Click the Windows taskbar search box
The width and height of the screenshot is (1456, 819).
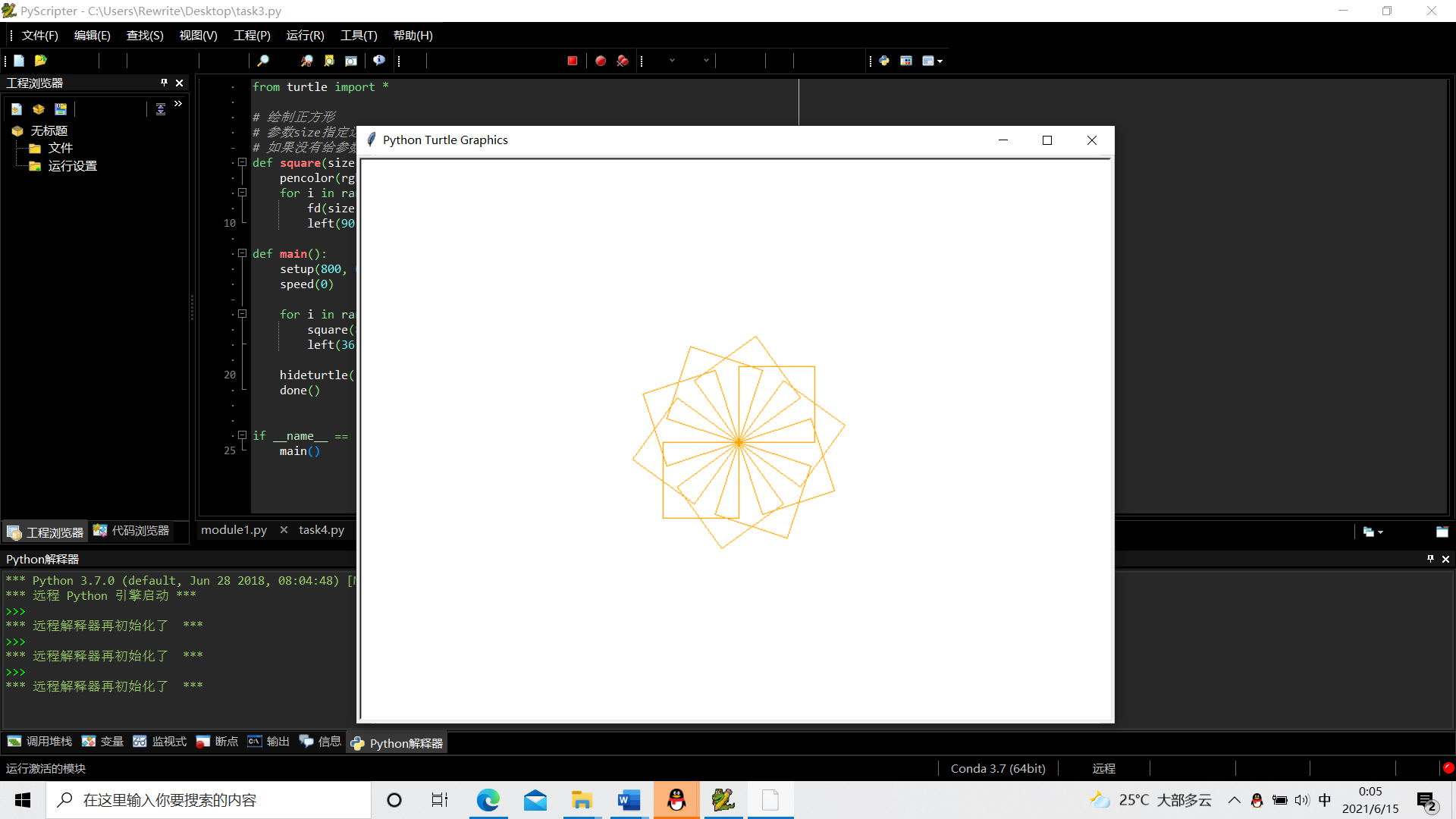(209, 800)
